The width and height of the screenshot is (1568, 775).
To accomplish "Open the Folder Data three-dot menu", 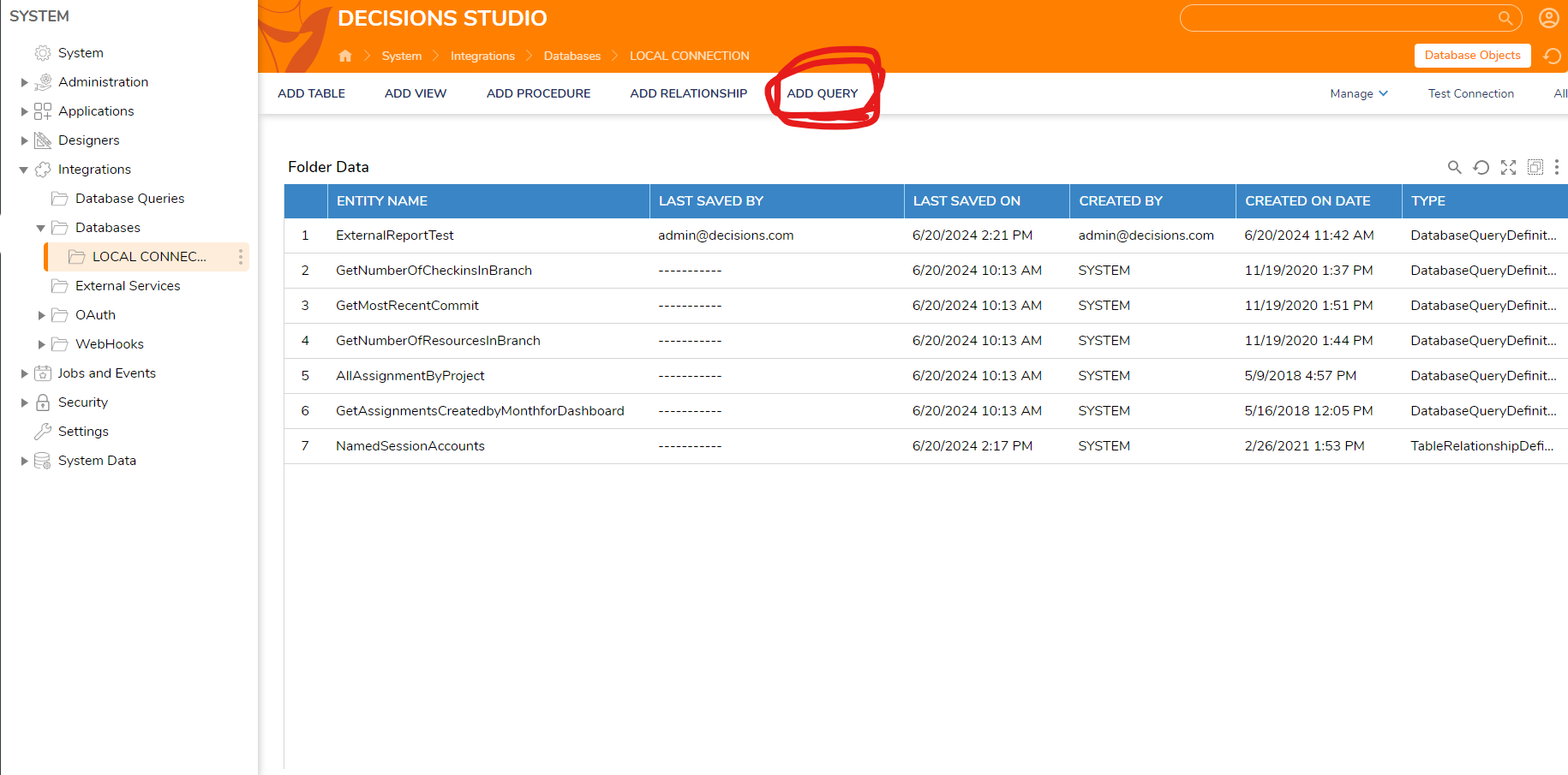I will (x=1557, y=167).
